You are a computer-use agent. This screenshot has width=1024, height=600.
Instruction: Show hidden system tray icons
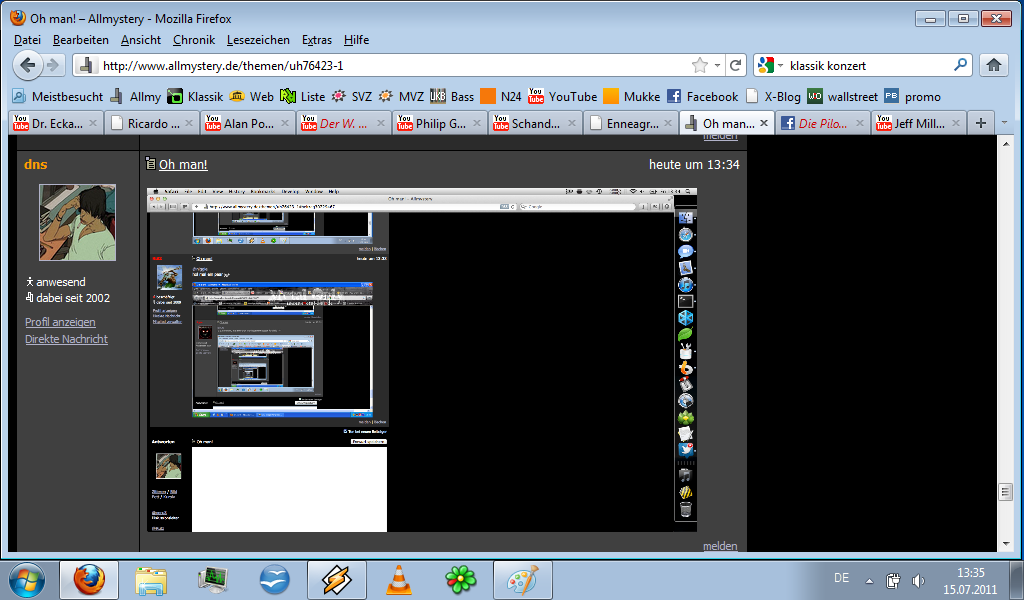click(x=869, y=580)
